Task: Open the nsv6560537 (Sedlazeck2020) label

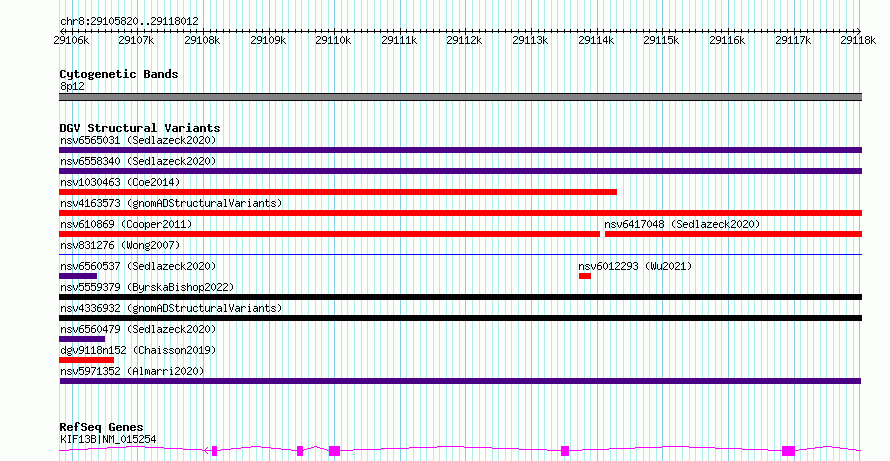Action: tap(138, 266)
